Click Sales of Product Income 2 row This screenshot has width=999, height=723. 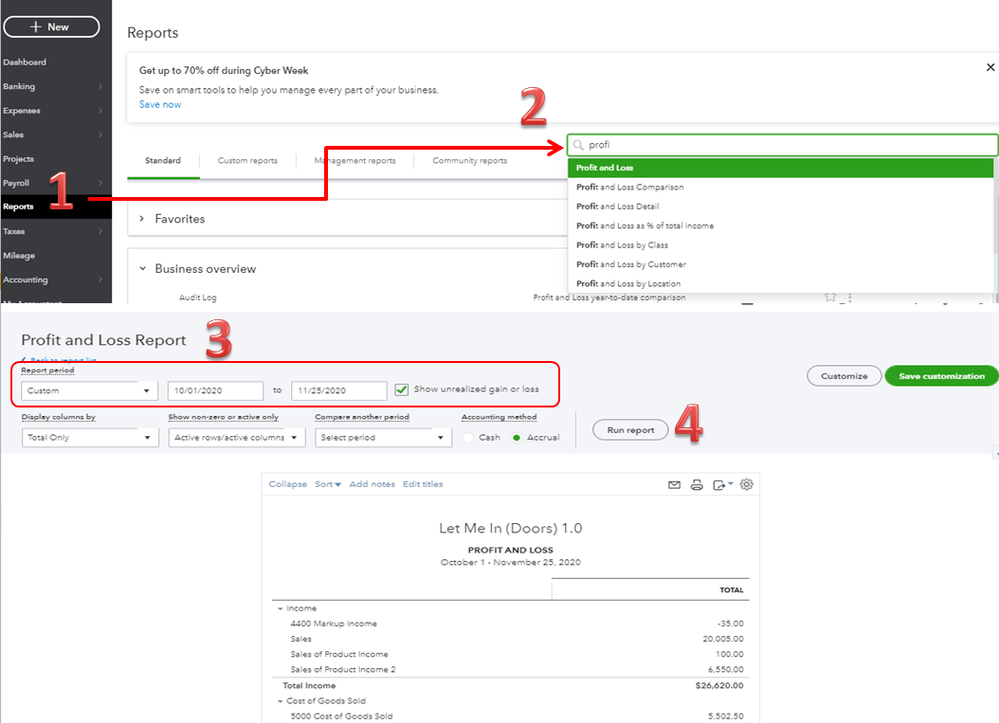click(x=510, y=669)
